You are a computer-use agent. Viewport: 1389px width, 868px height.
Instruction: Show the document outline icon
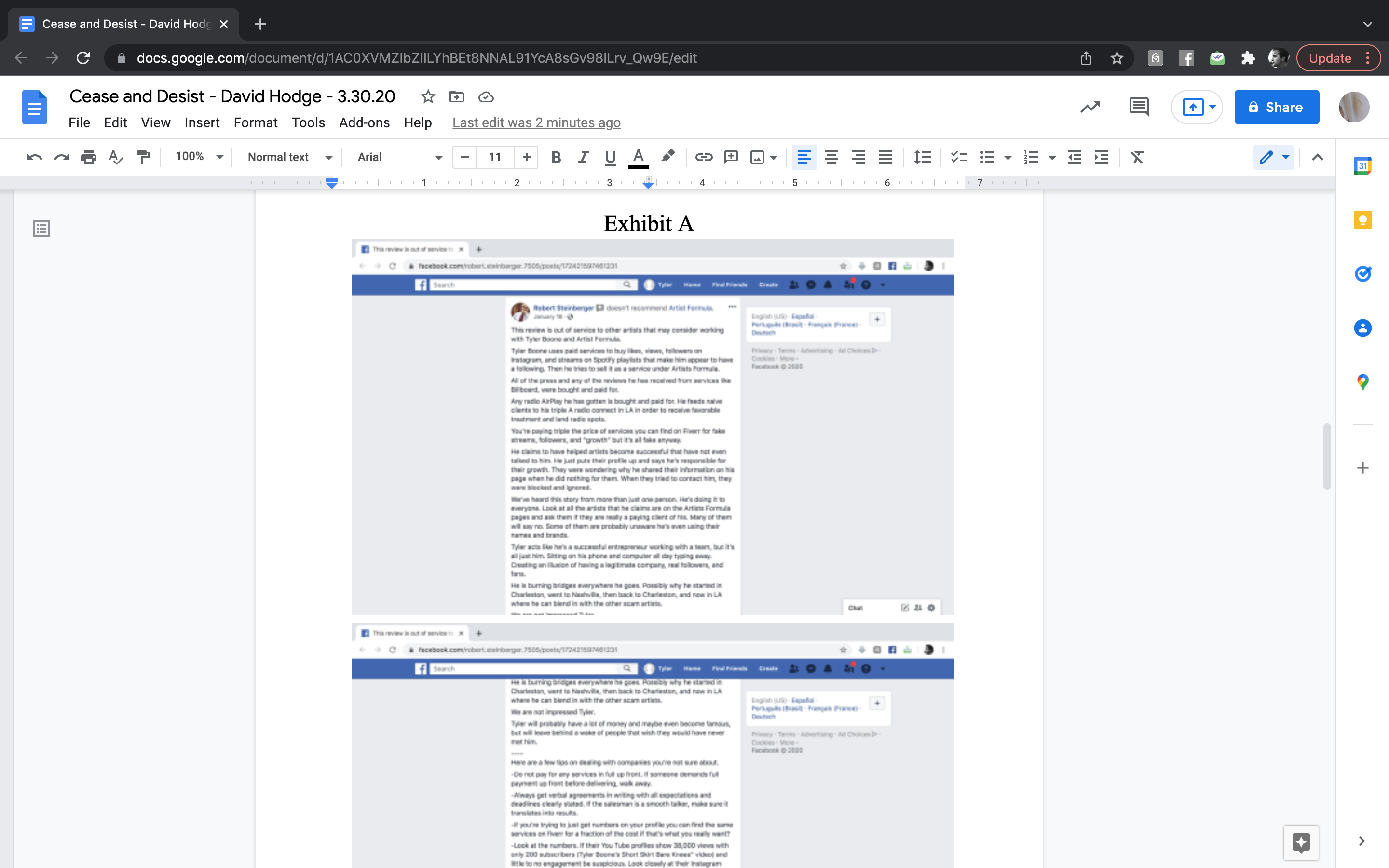pyautogui.click(x=41, y=229)
